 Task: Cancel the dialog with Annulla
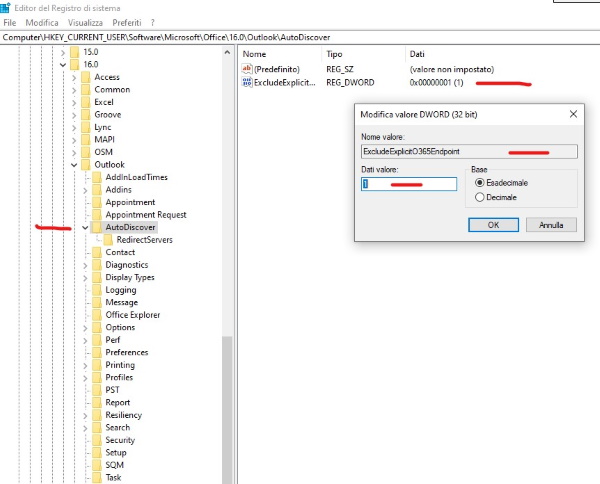551,225
